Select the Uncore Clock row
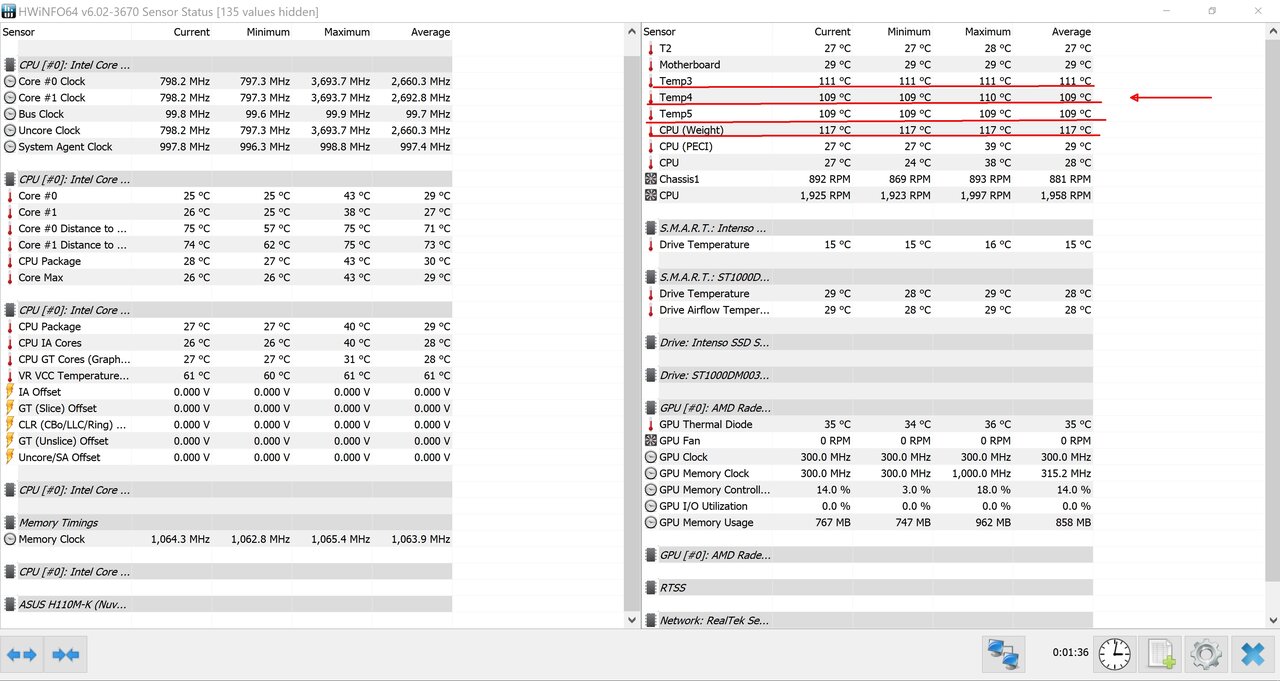 226,130
